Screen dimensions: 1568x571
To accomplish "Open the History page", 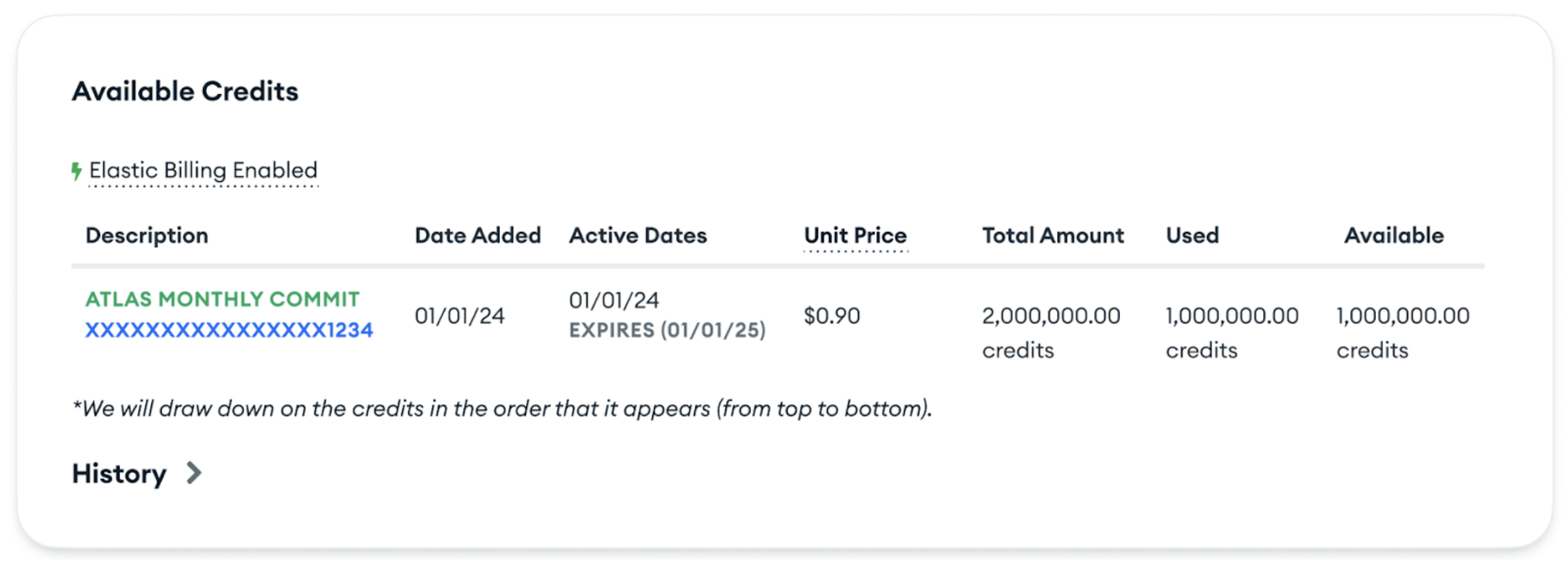I will point(119,472).
